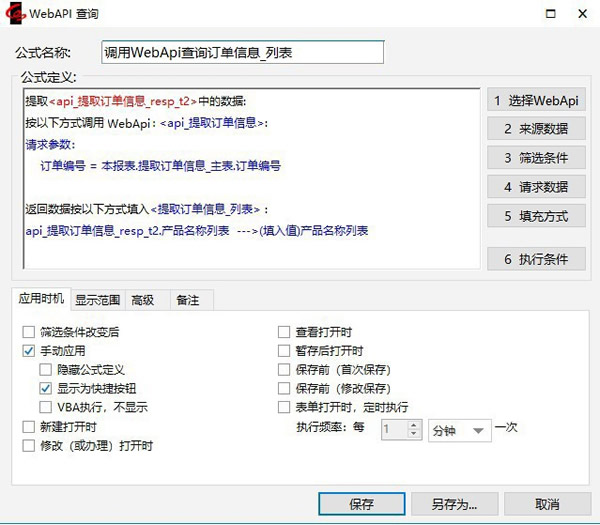This screenshot has height=525, width=600.
Task: Close the WebAPI 查询 dialog
Action: pos(582,14)
